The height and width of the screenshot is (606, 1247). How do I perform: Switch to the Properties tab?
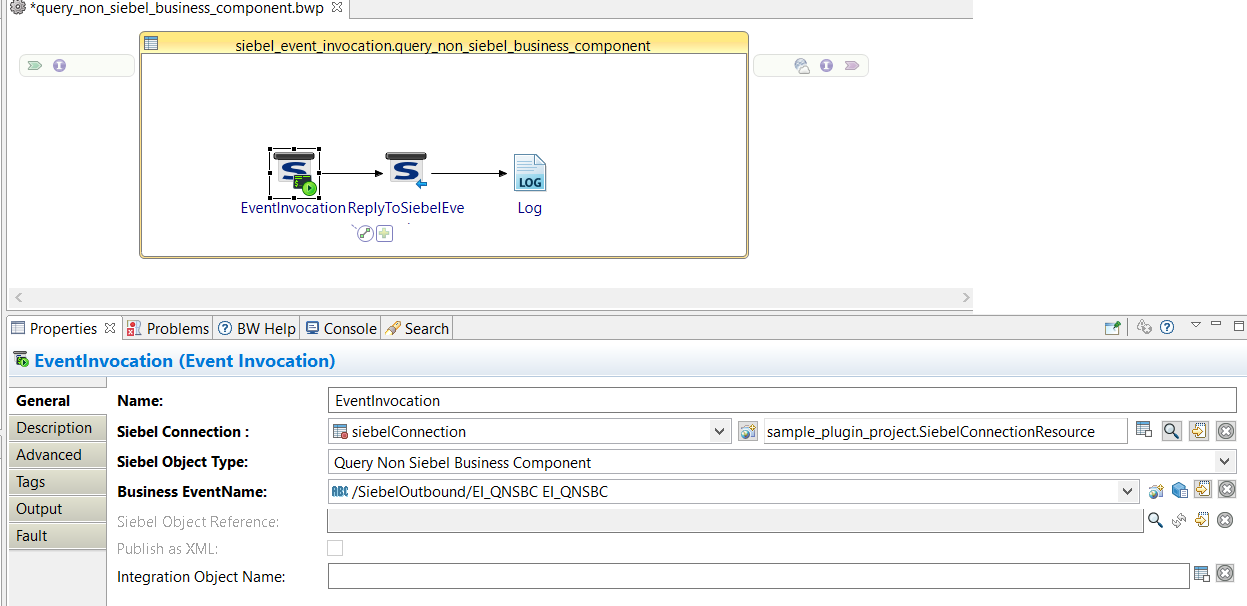pos(63,328)
